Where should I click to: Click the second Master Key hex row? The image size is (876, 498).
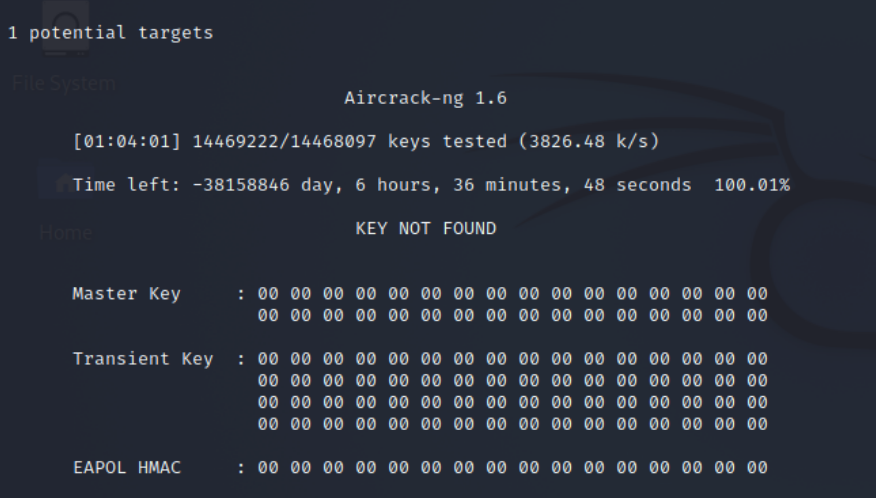pyautogui.click(x=512, y=315)
